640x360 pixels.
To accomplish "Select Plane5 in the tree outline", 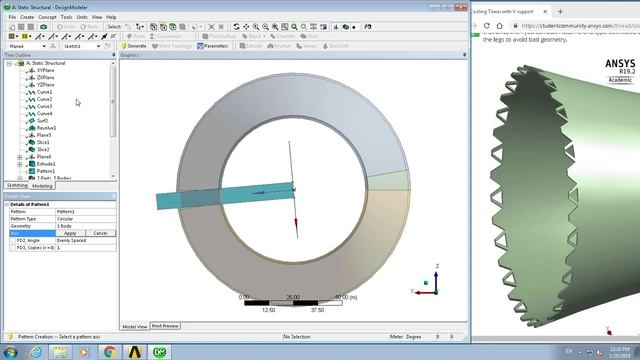I will click(44, 135).
